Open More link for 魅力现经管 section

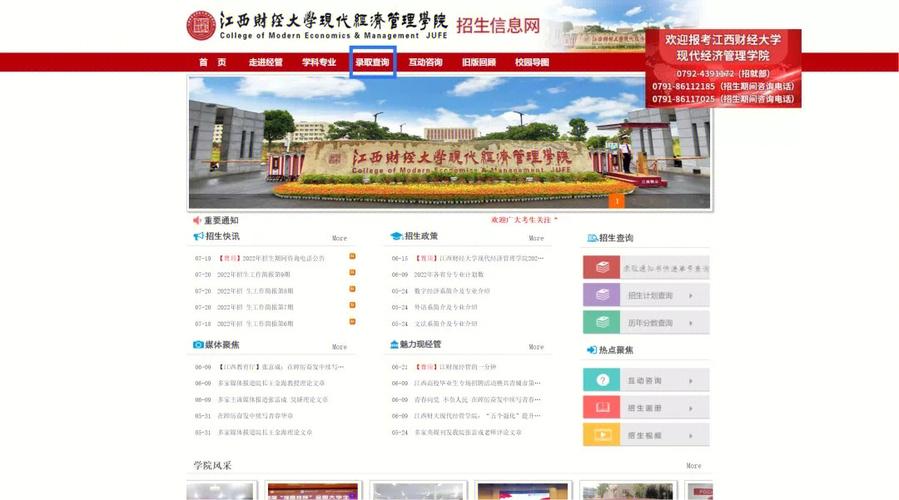click(x=536, y=347)
